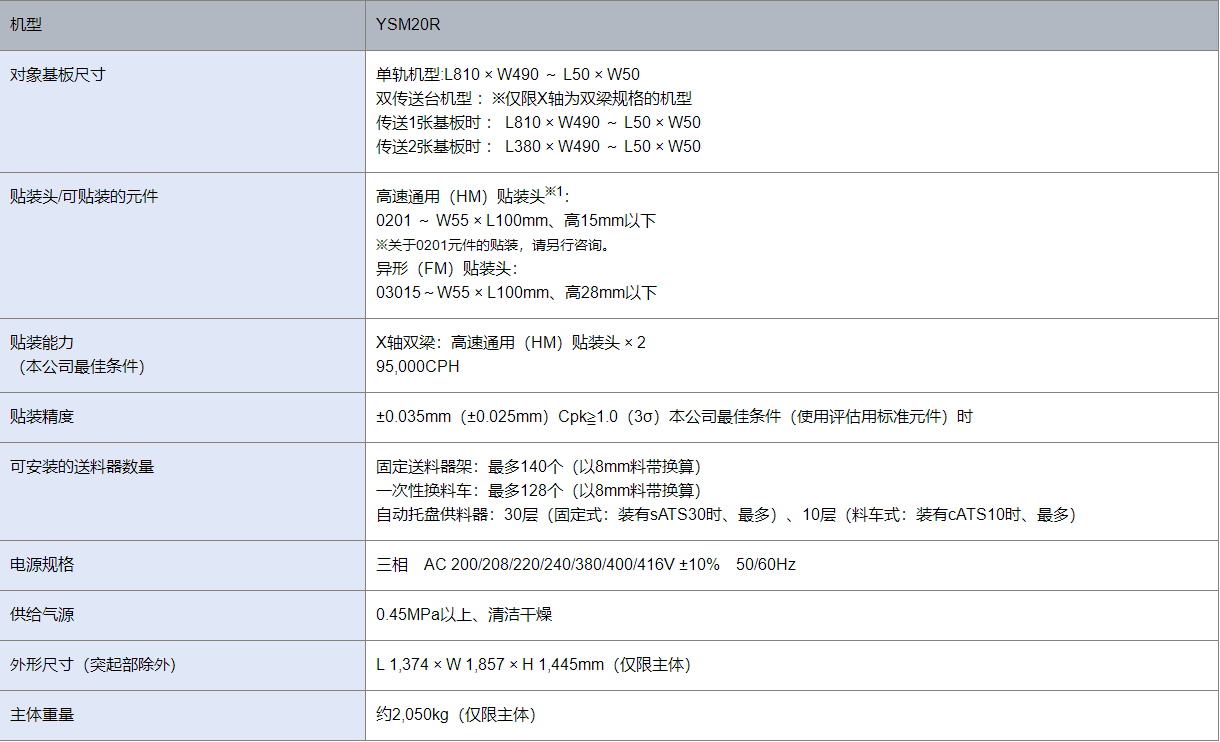Click the 三相 AC 200/208/220 voltage line
This screenshot has width=1220, height=742.
point(586,565)
